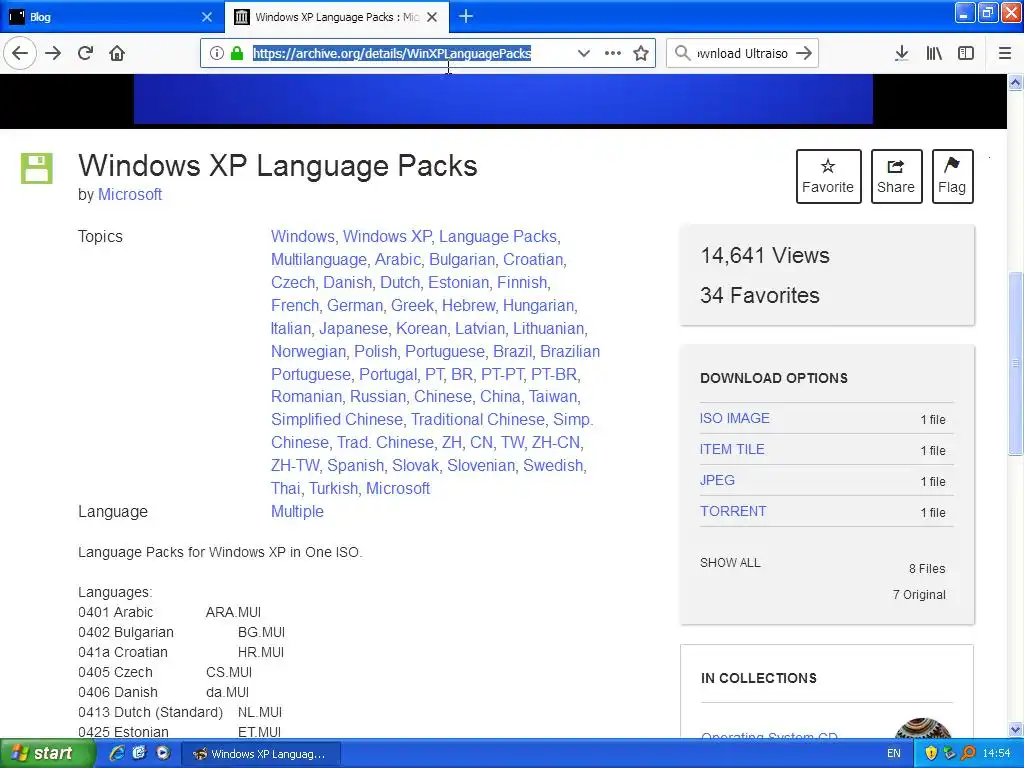Reload the current page
This screenshot has width=1024, height=768.
[86, 54]
